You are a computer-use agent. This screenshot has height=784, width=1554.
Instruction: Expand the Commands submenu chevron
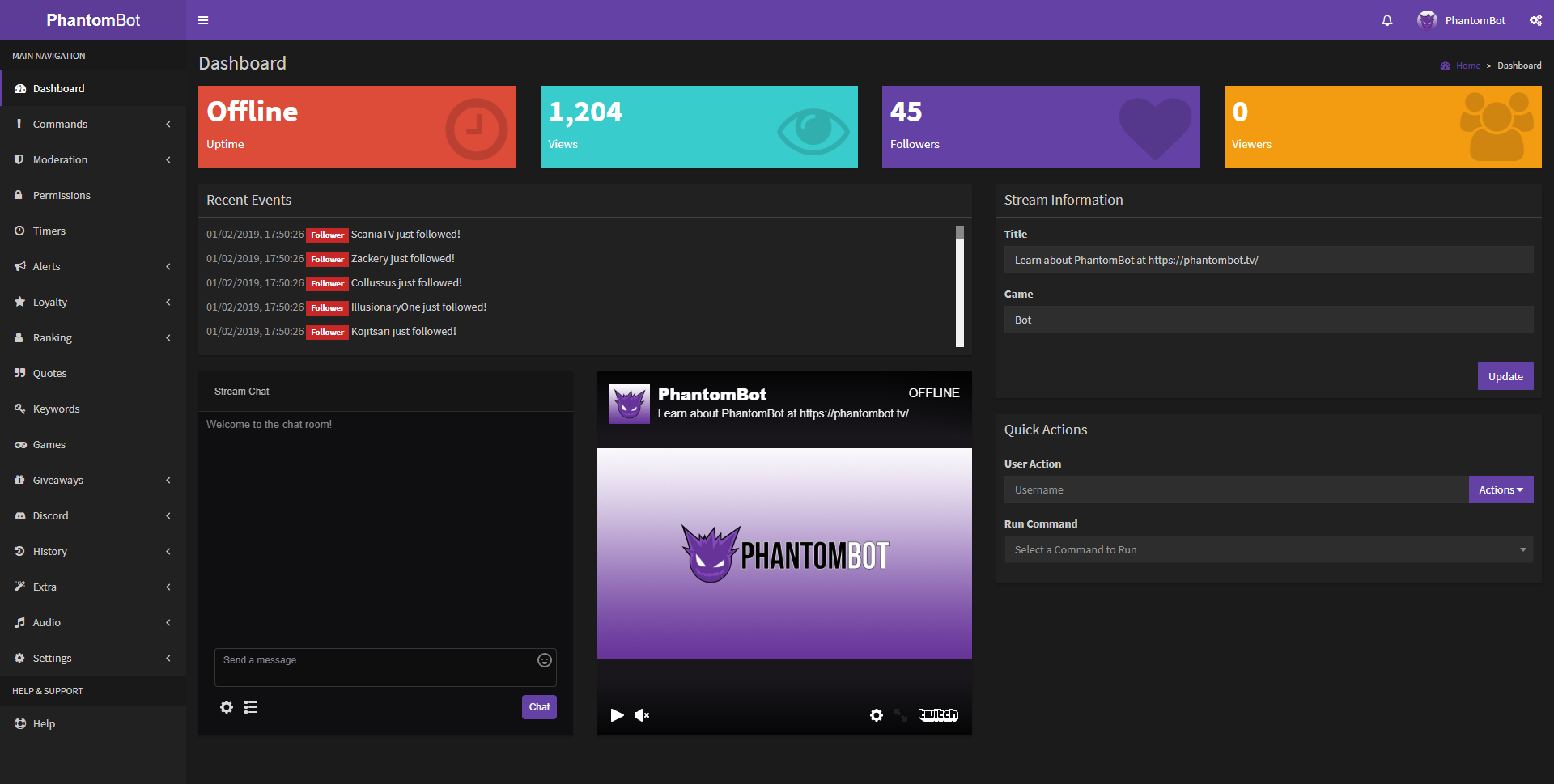168,124
